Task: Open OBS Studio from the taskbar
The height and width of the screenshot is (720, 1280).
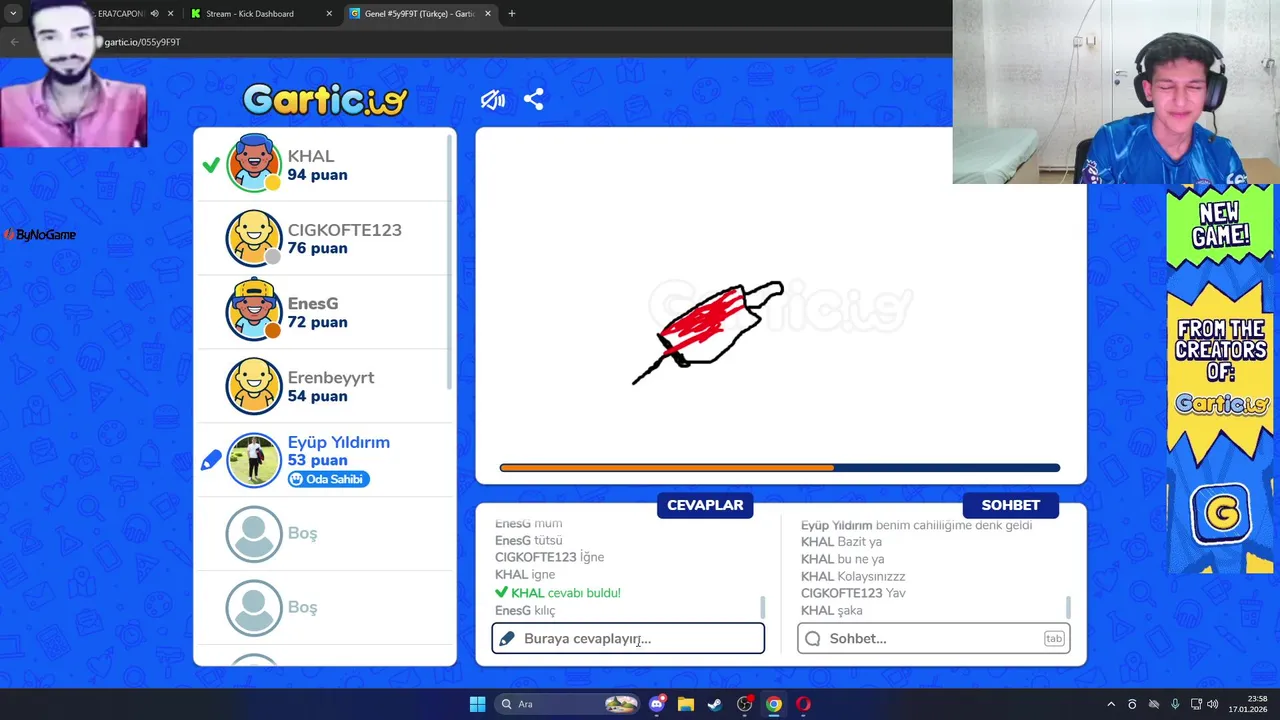Action: tap(745, 704)
